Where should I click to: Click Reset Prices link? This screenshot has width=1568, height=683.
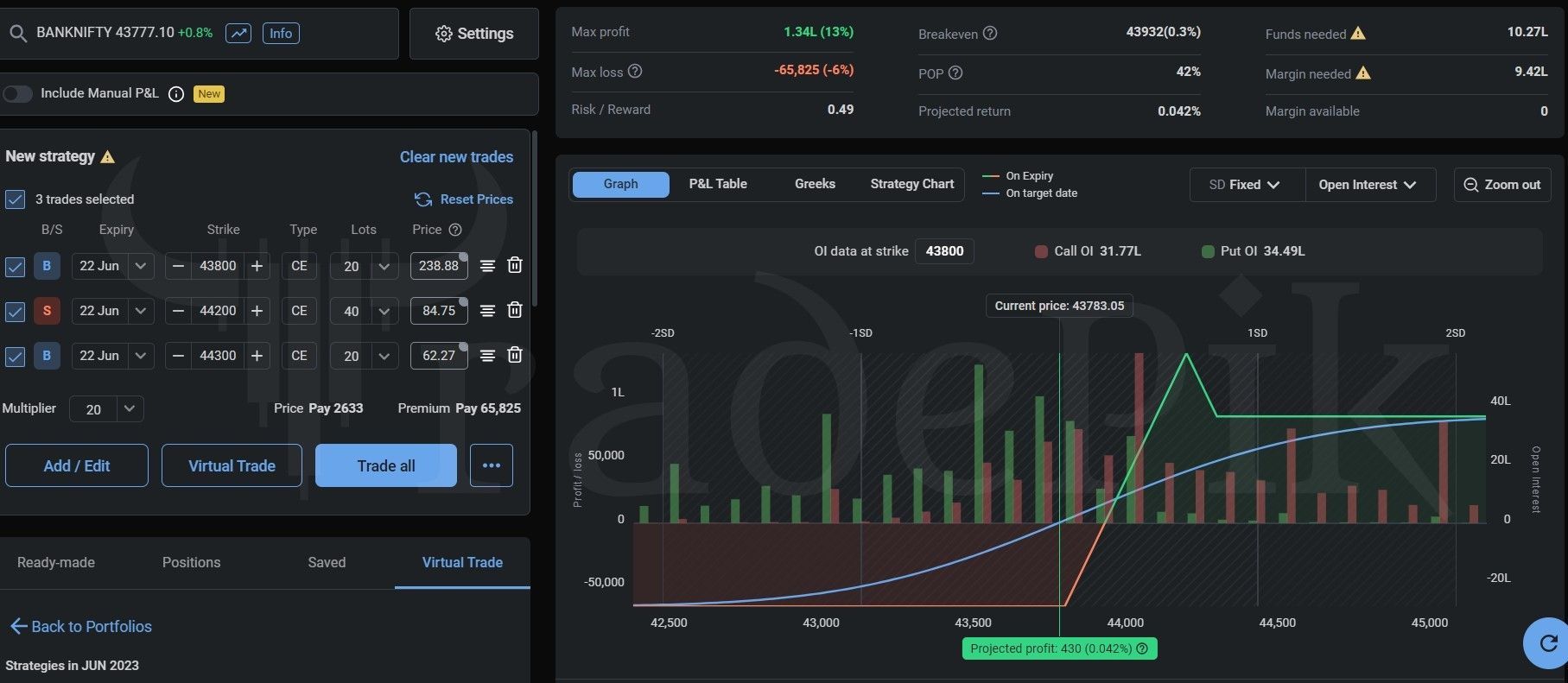point(464,199)
